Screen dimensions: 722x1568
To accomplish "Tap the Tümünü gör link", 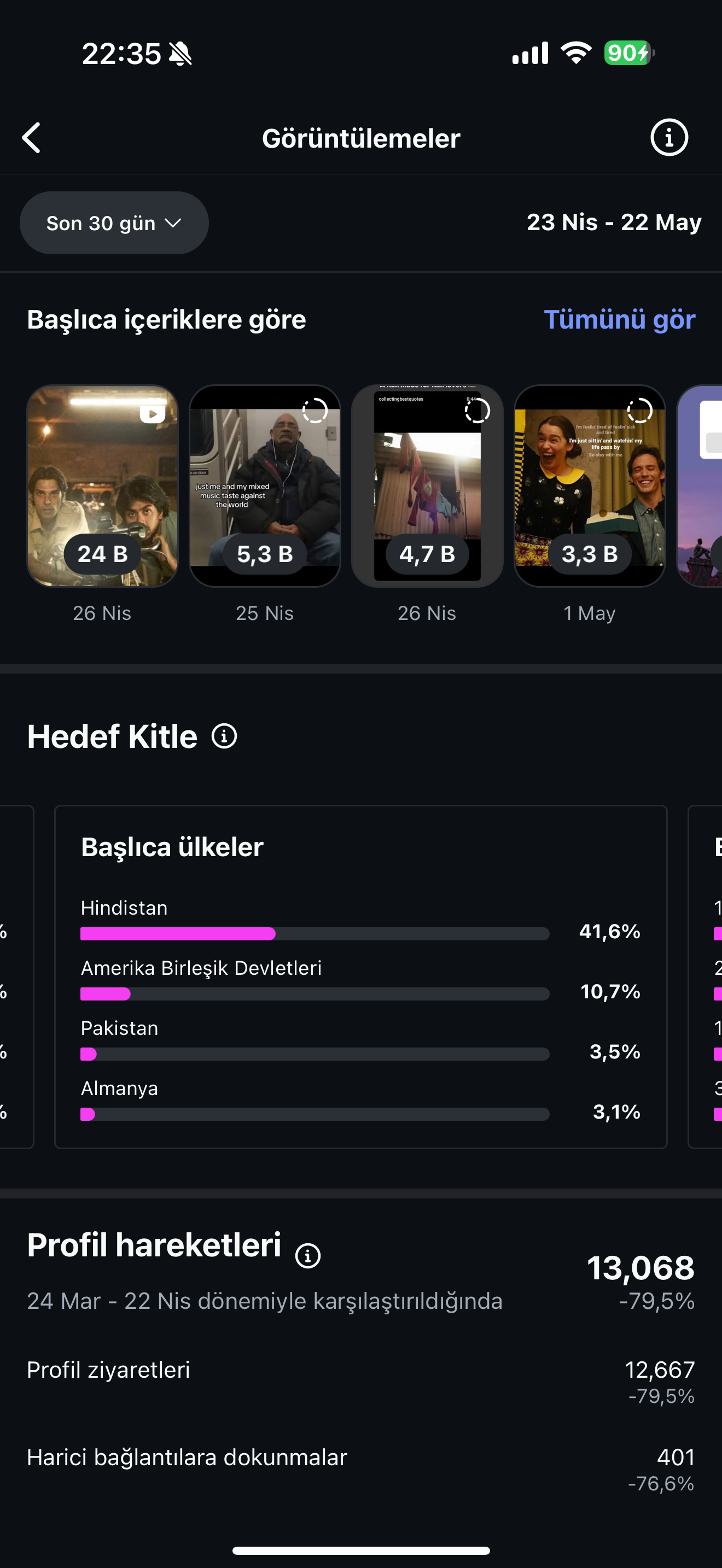I will 619,320.
